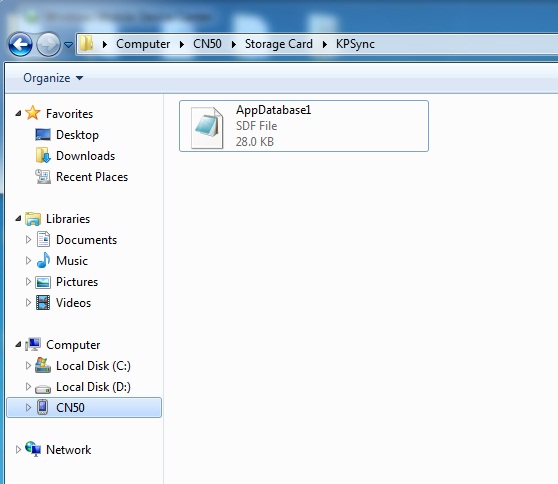Expand Local Disk (C:)
The image size is (558, 484).
28,365
